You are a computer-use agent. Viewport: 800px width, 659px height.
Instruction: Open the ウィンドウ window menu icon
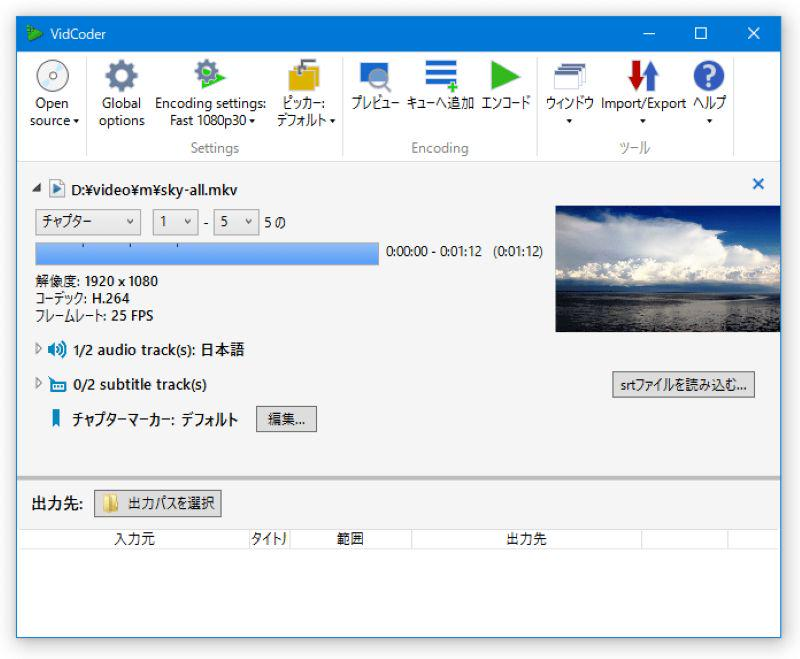tap(573, 90)
